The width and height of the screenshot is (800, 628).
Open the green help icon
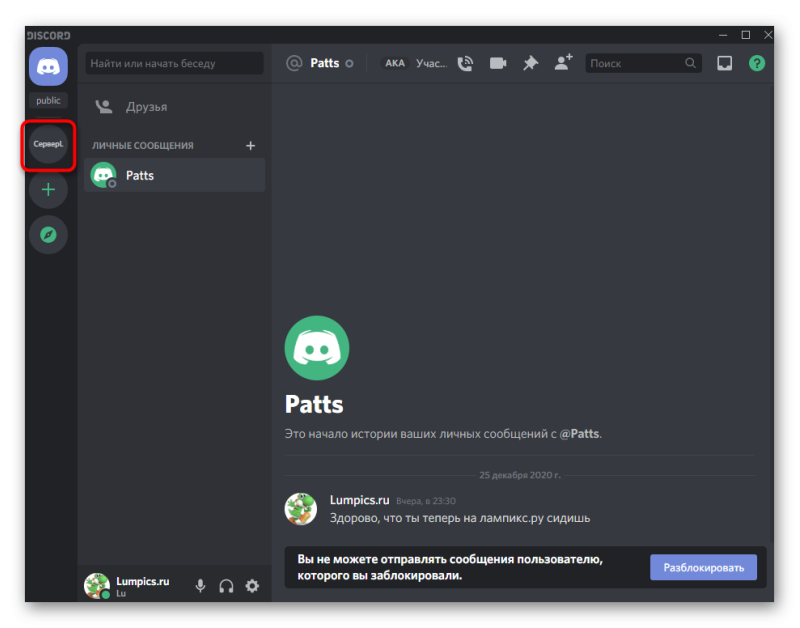pos(757,63)
